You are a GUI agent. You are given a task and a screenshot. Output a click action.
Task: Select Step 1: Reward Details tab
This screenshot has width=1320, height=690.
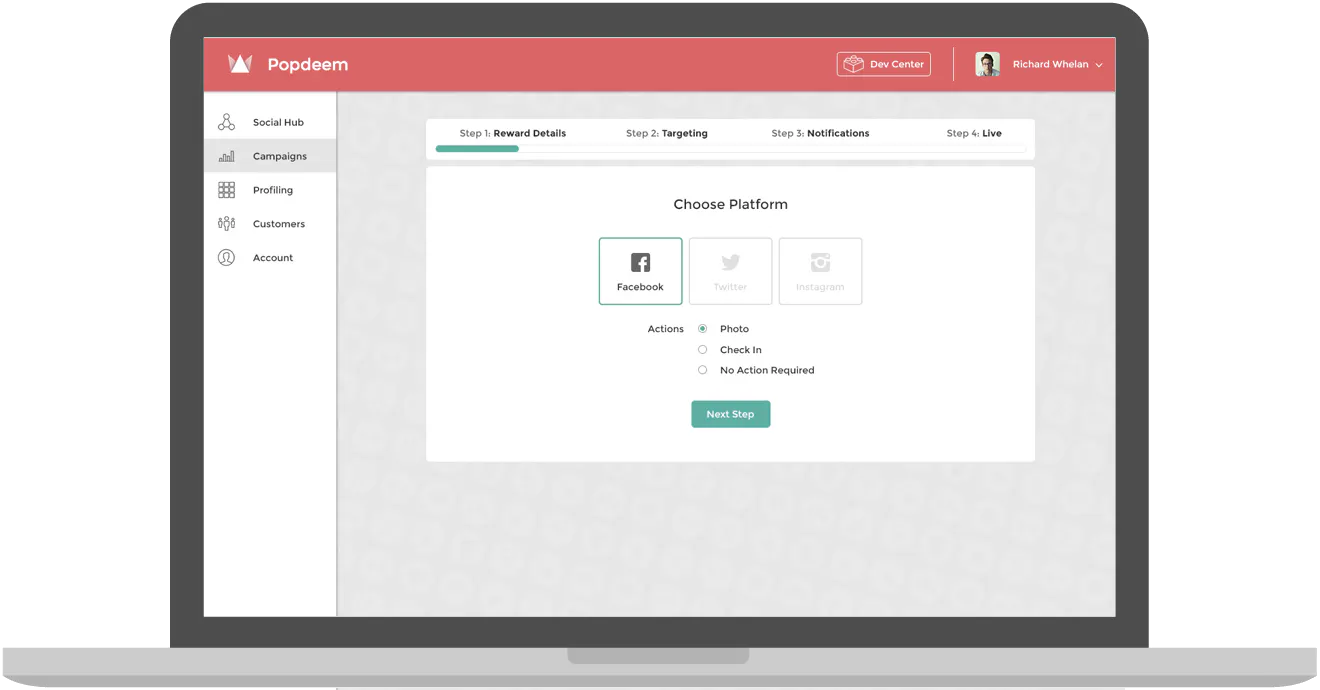pos(513,133)
